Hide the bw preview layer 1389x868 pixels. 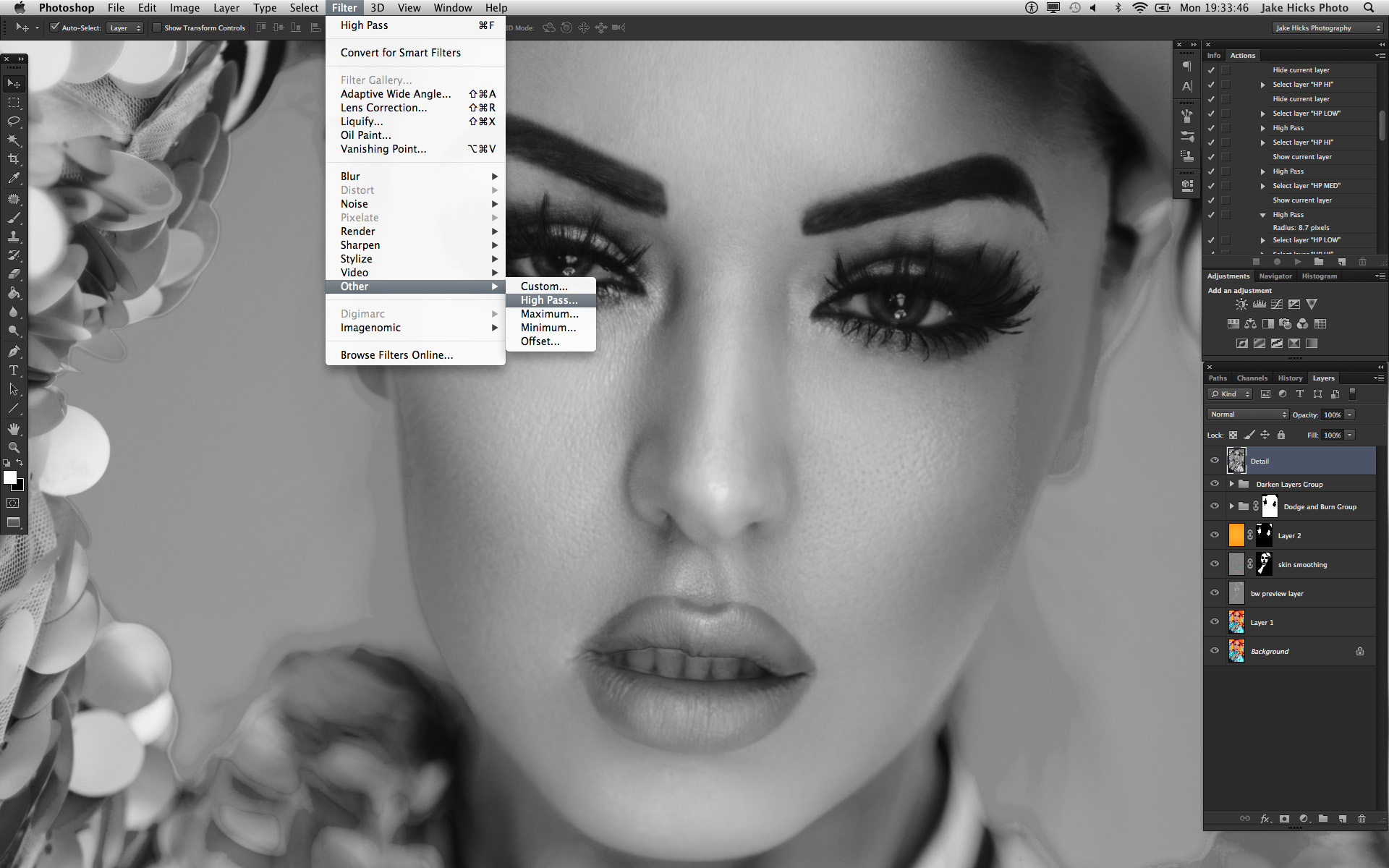click(1215, 593)
